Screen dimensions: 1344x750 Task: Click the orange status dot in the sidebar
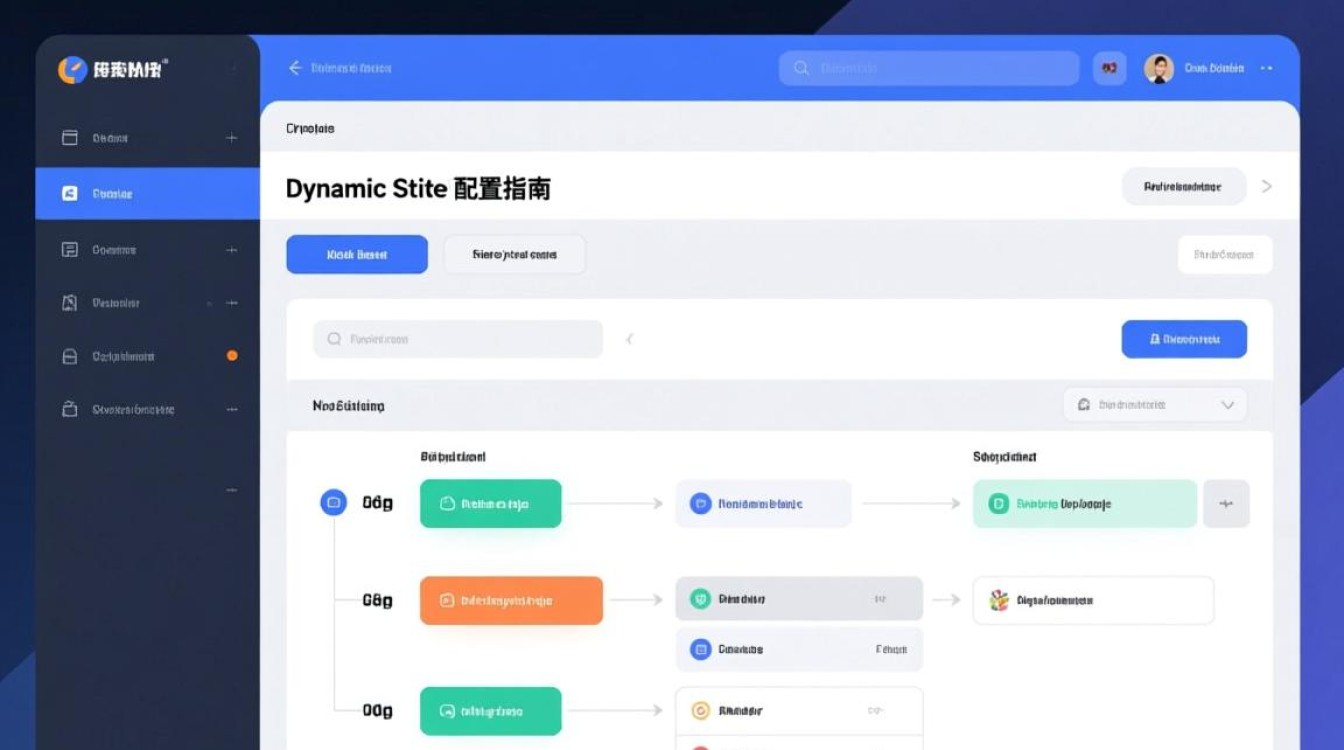pos(232,356)
